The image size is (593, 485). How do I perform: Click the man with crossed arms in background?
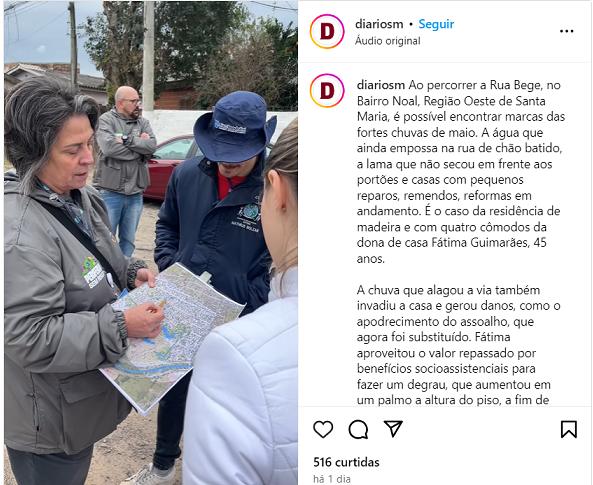(125, 170)
